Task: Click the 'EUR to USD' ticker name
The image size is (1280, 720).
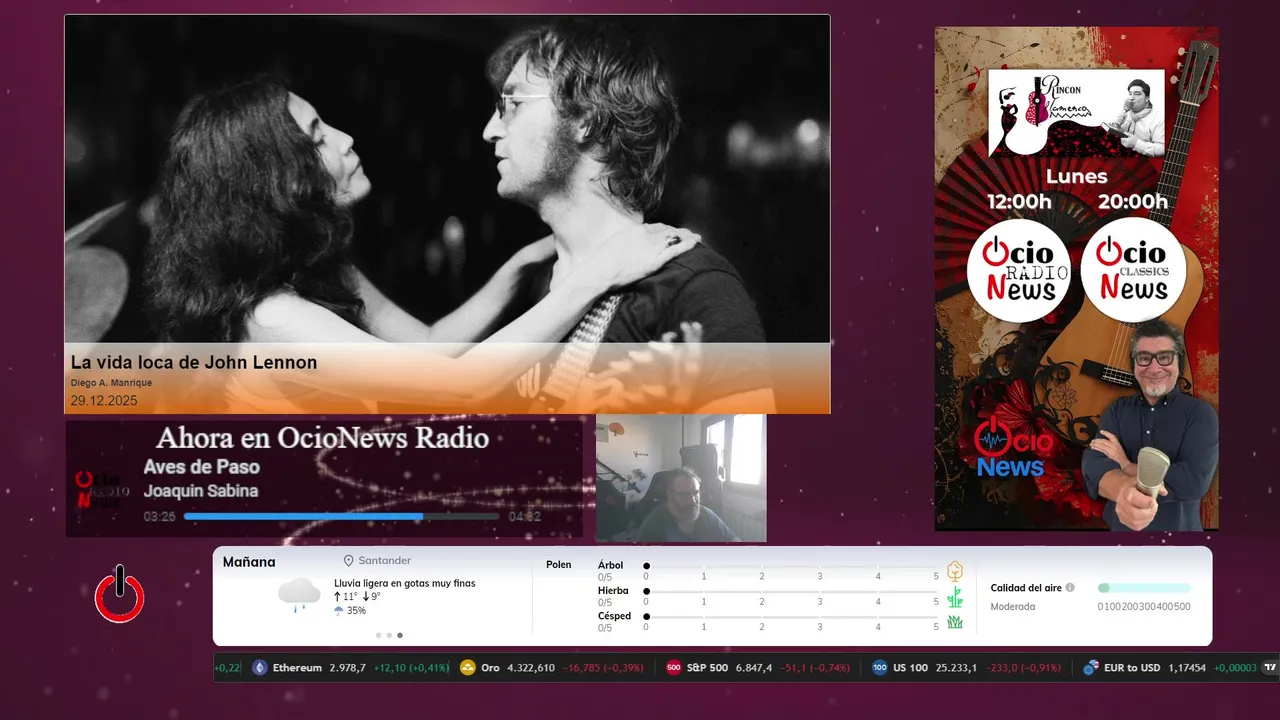Action: pos(1132,668)
